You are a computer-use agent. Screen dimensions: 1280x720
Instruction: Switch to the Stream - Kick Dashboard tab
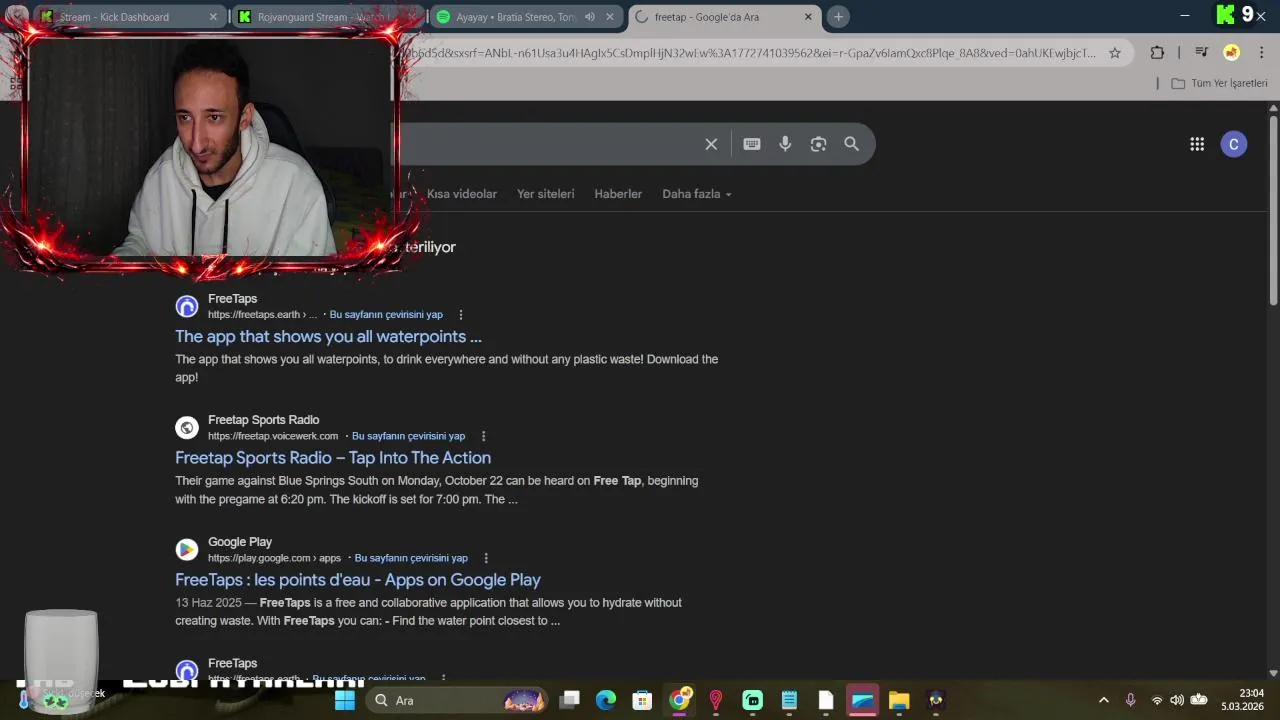(x=128, y=17)
